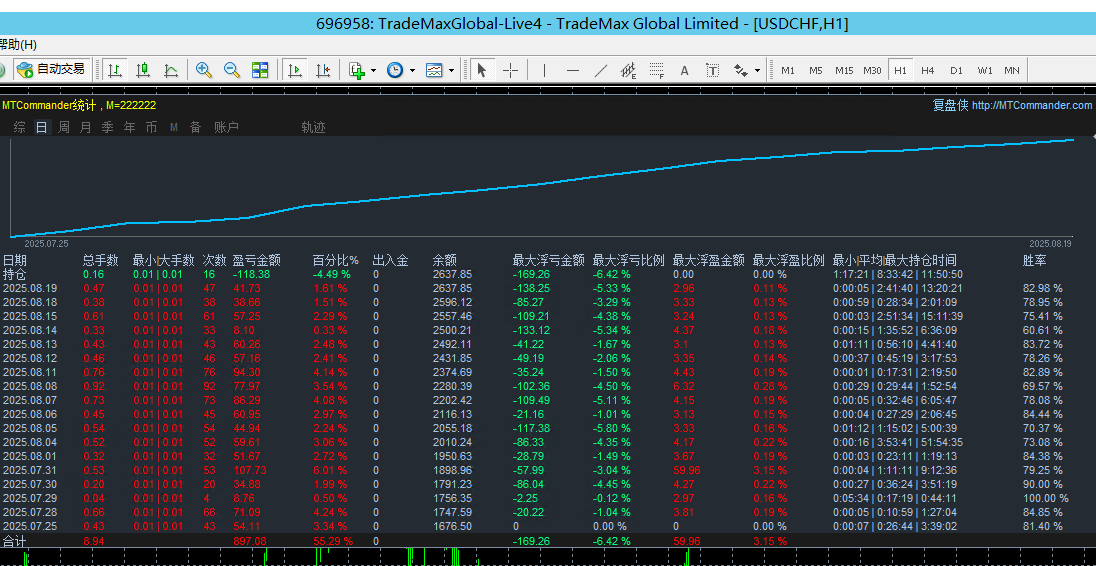Click the 盈亏金额 column header
This screenshot has height=566, width=1096.
click(257, 261)
